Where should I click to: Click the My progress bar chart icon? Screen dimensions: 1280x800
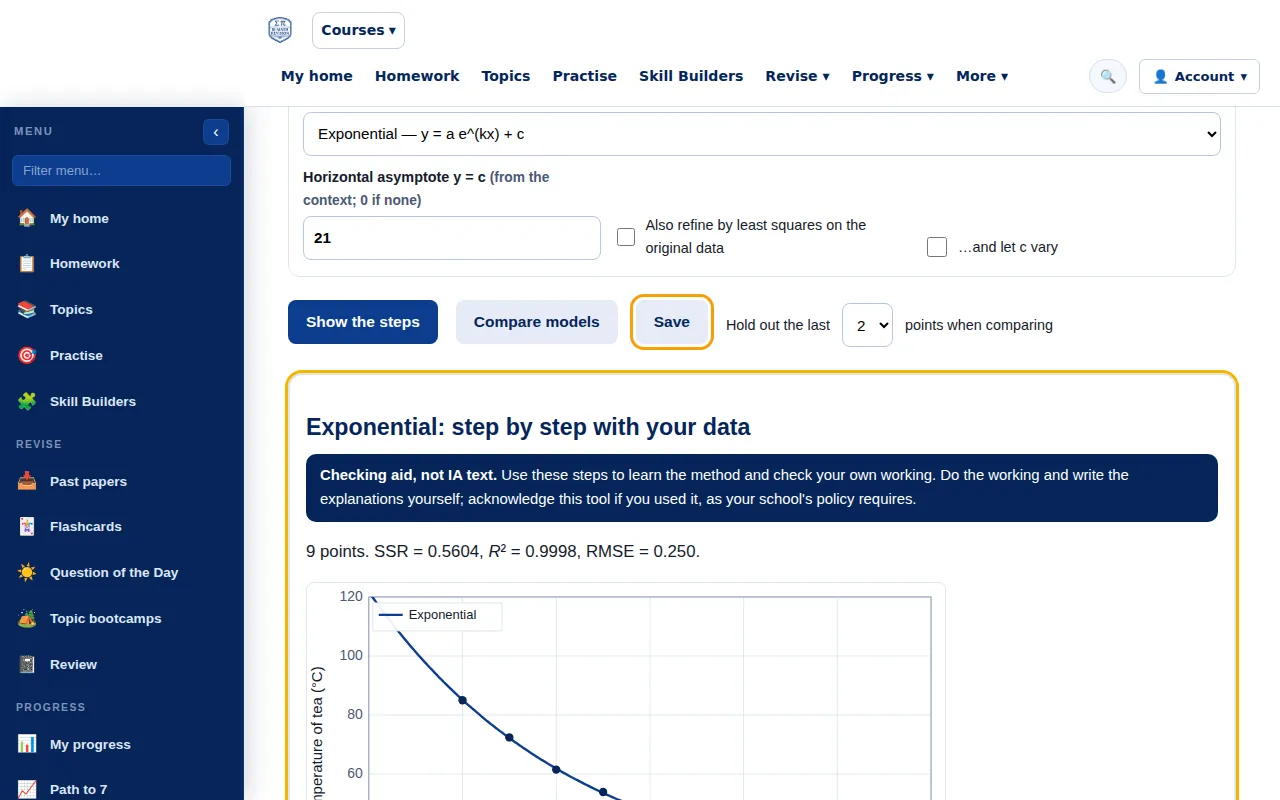27,744
